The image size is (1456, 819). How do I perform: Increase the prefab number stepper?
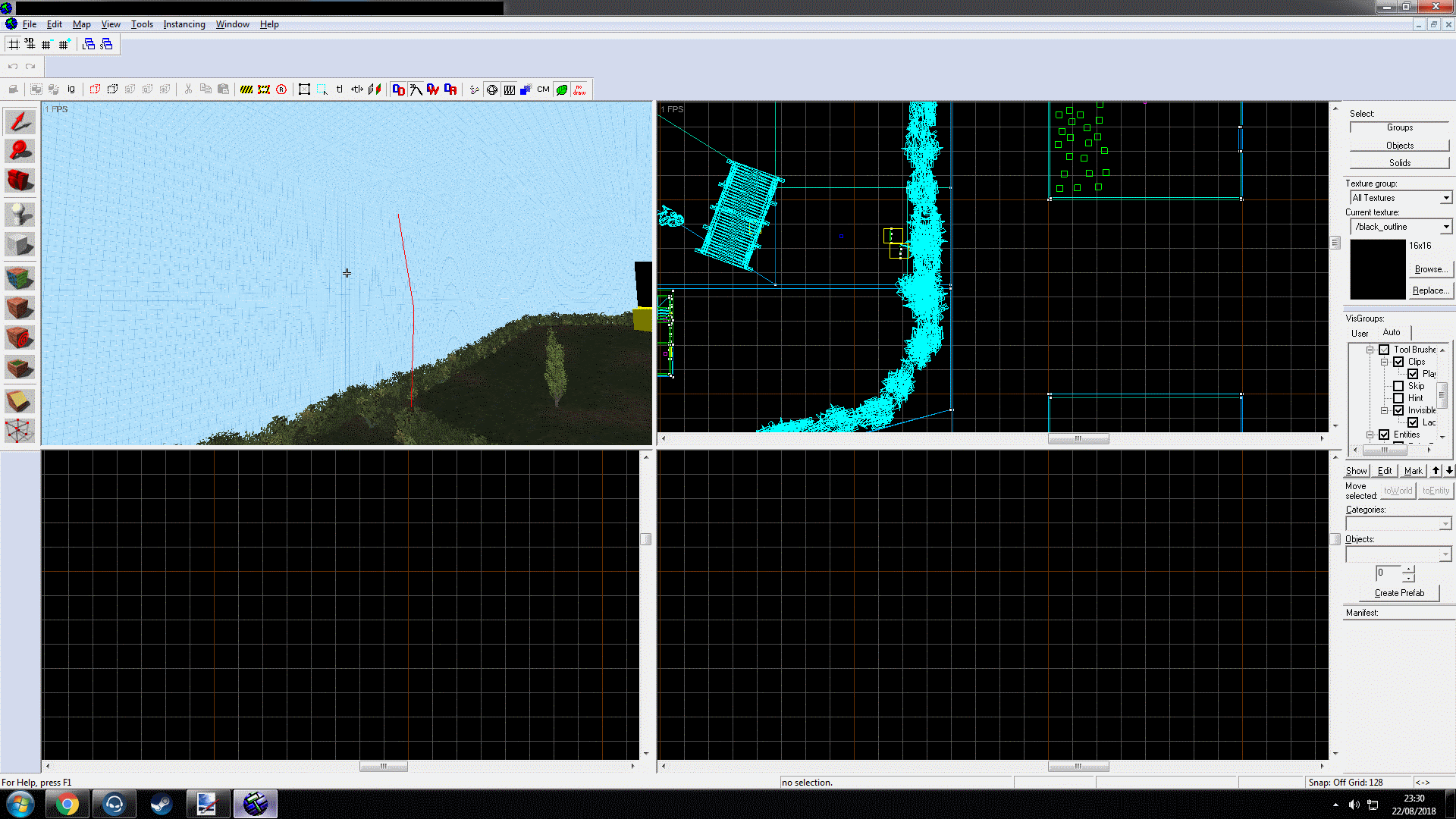click(1408, 569)
